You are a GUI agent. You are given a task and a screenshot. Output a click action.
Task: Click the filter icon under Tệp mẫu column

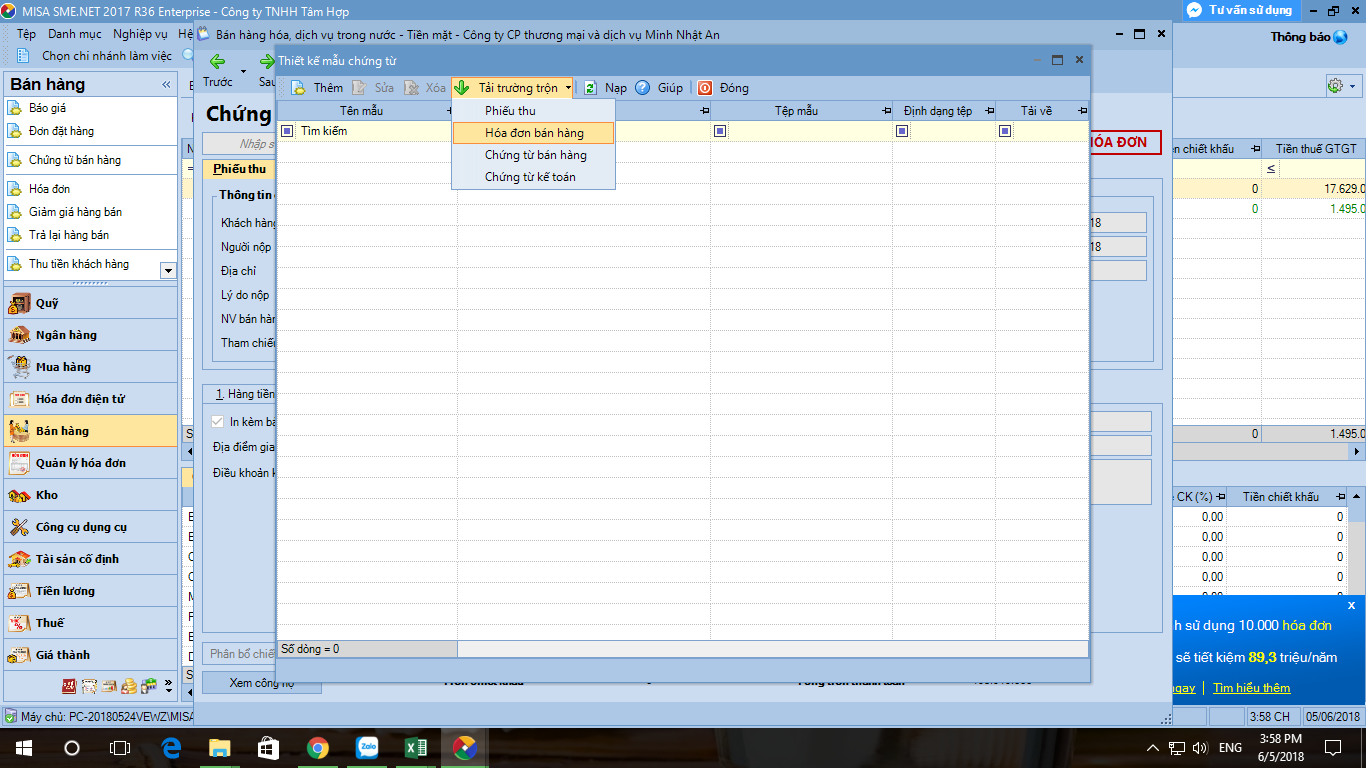coord(720,131)
